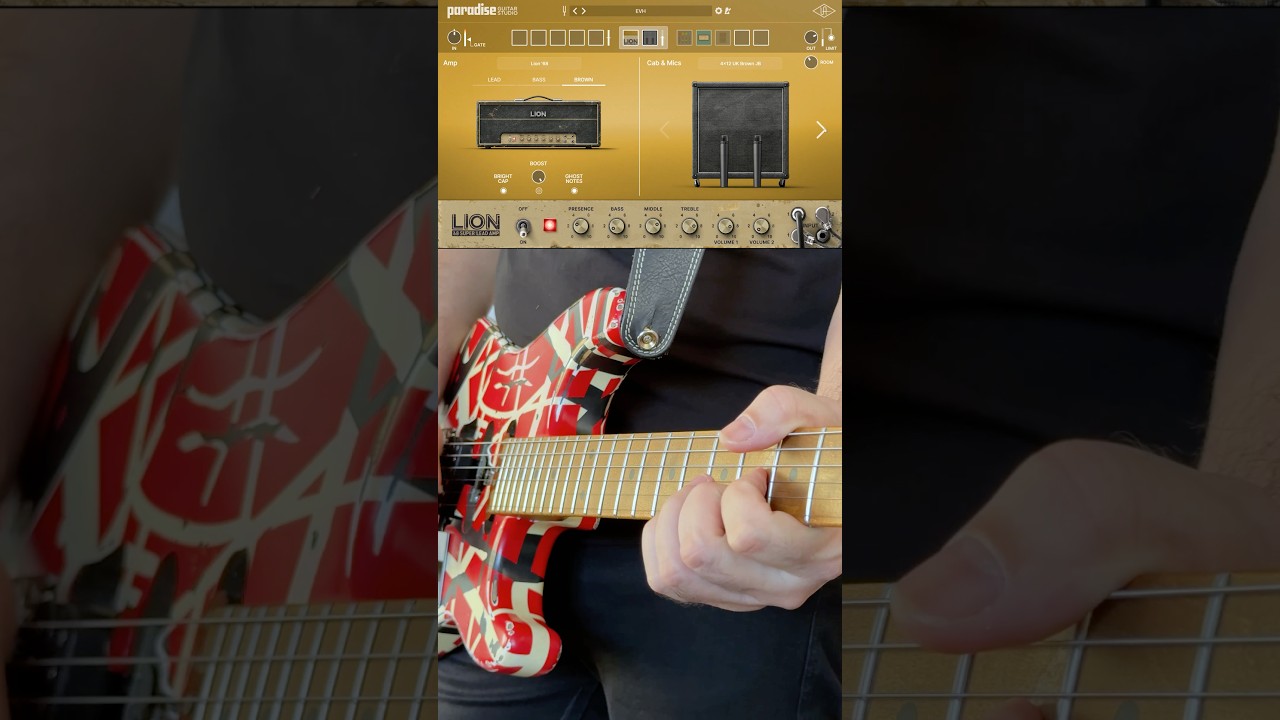
Task: Toggle the button under the BOOST knob
Action: point(539,190)
